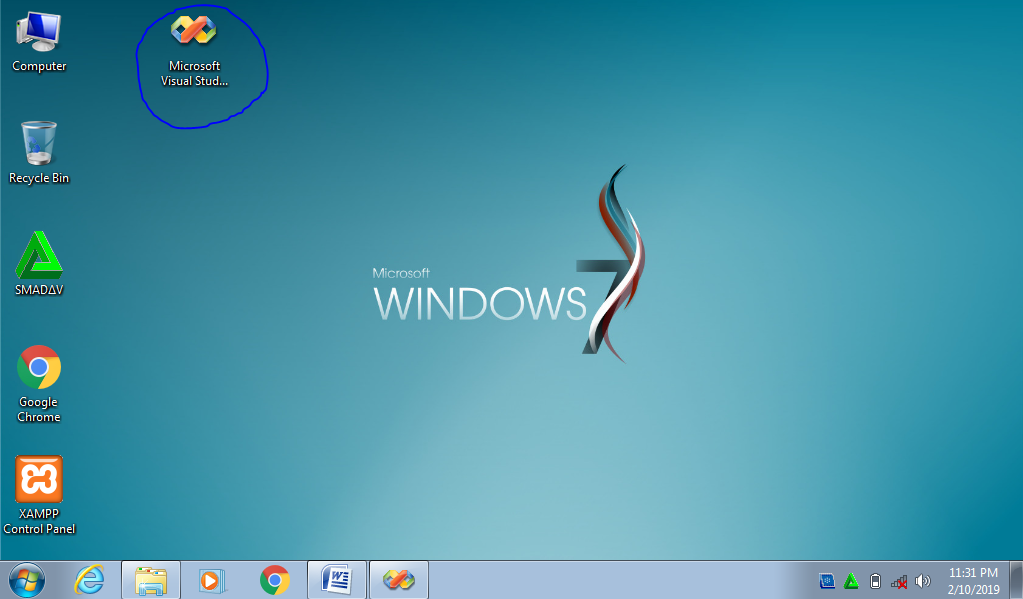Open the clock showing 11:31 PM
Screen dimensions: 1023x599
973,581
